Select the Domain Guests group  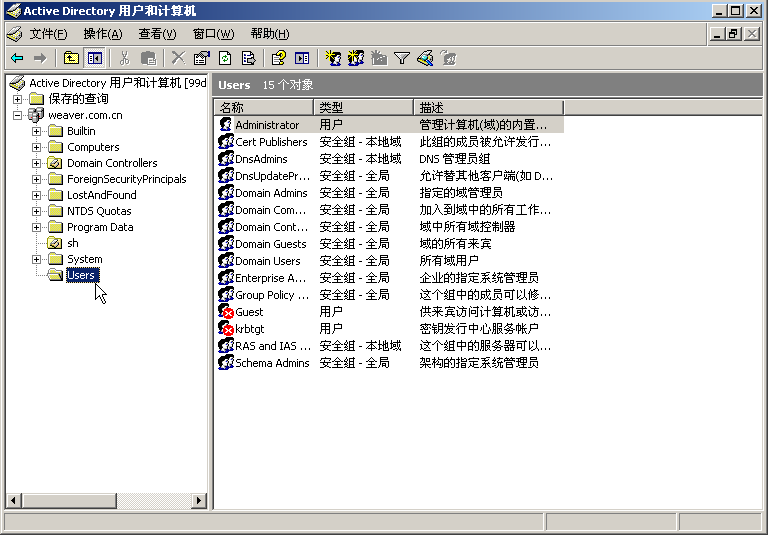(389, 243)
